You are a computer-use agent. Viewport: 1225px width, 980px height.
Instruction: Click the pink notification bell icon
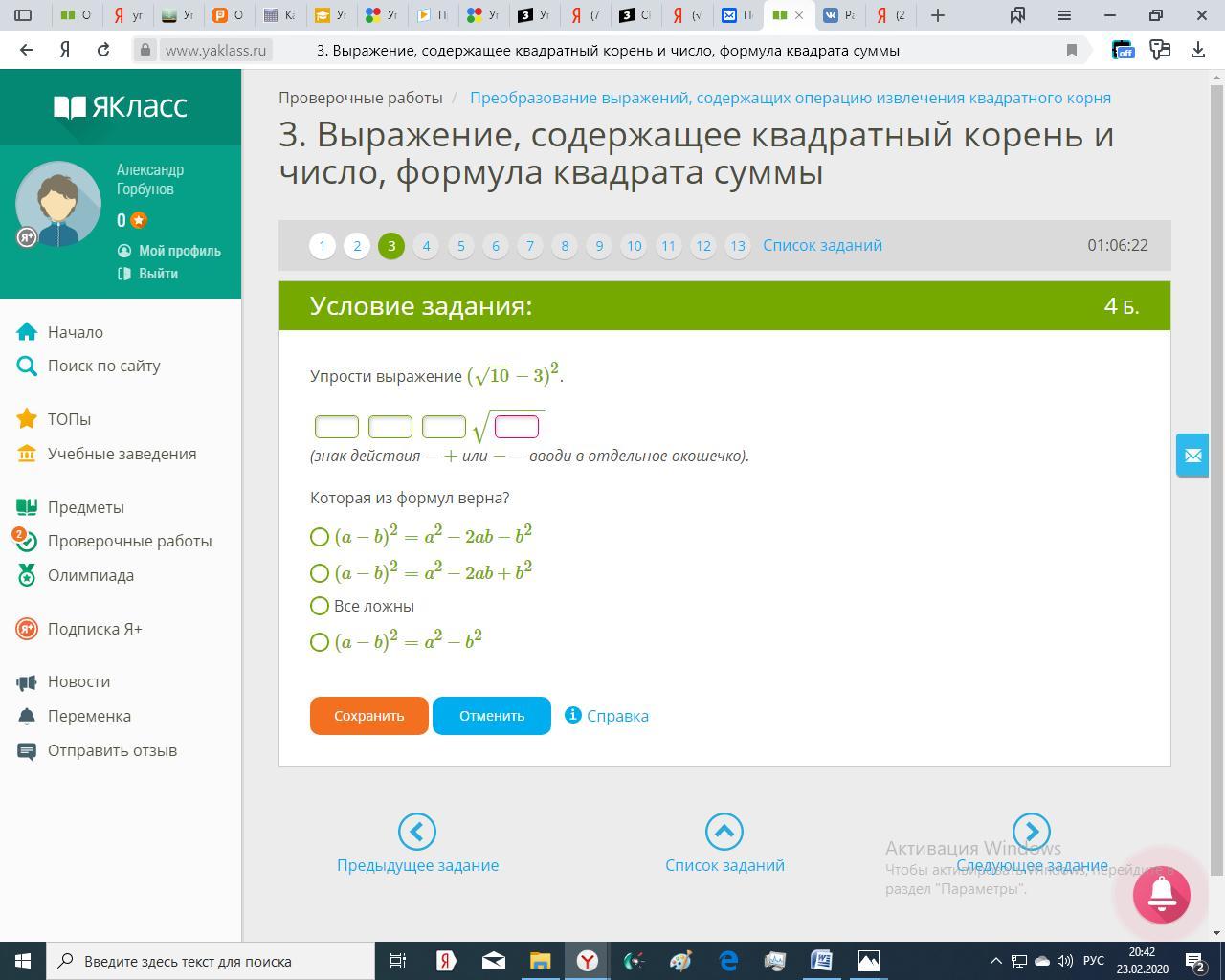tap(1161, 894)
